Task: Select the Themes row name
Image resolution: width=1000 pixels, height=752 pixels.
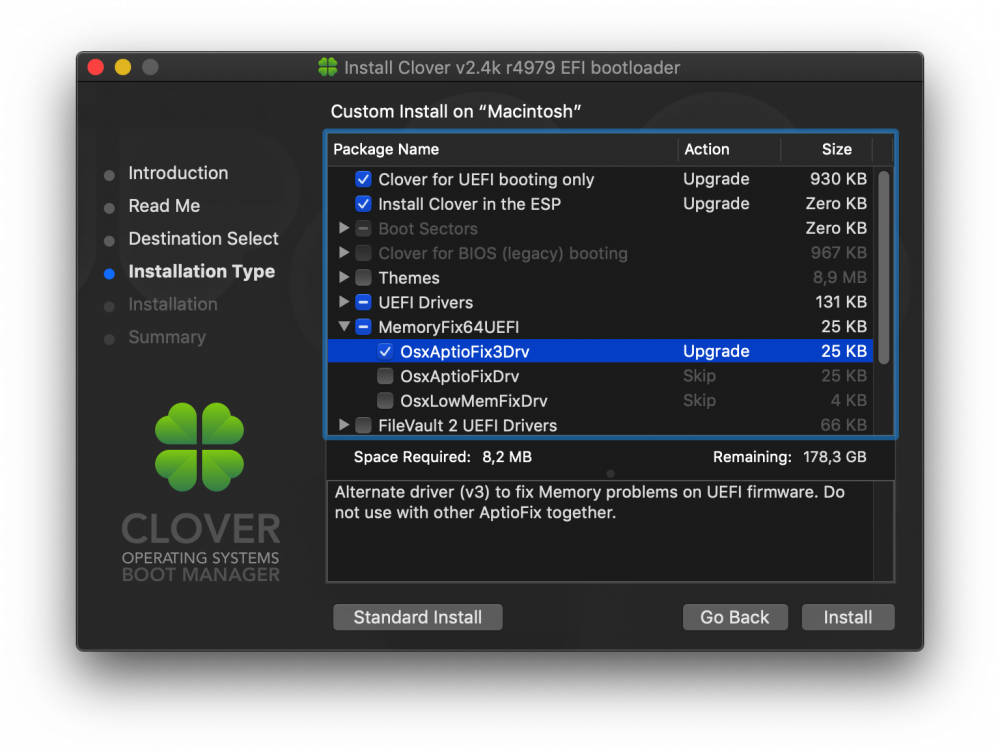Action: pos(409,278)
